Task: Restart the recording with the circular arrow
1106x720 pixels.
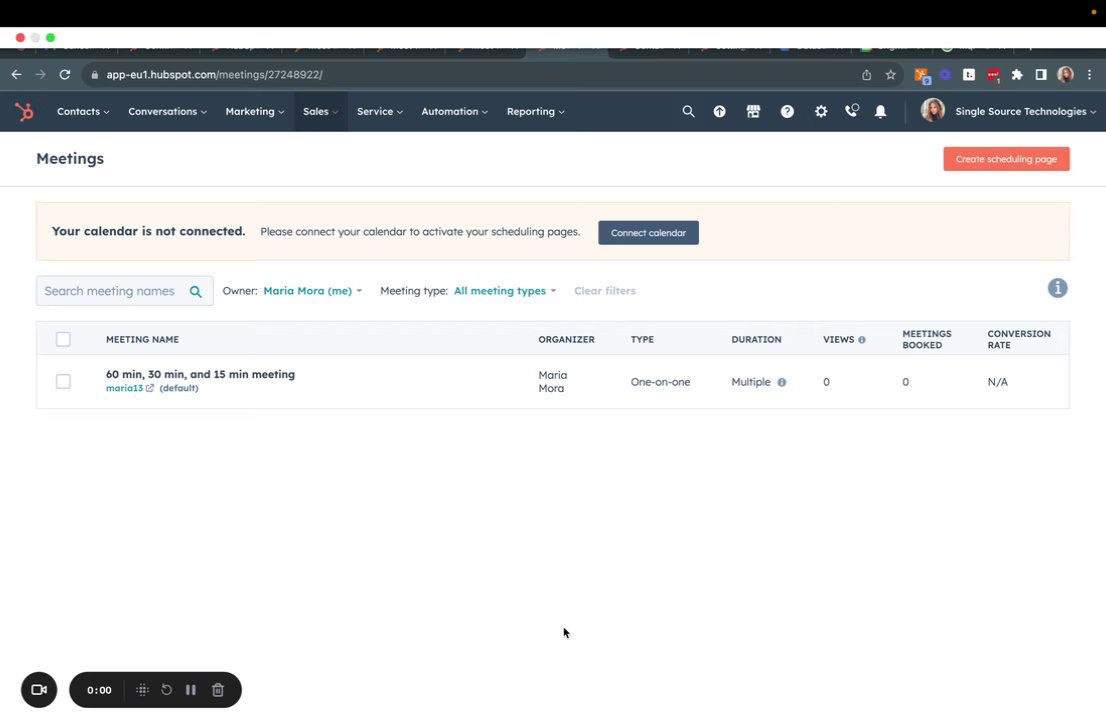Action: 166,690
